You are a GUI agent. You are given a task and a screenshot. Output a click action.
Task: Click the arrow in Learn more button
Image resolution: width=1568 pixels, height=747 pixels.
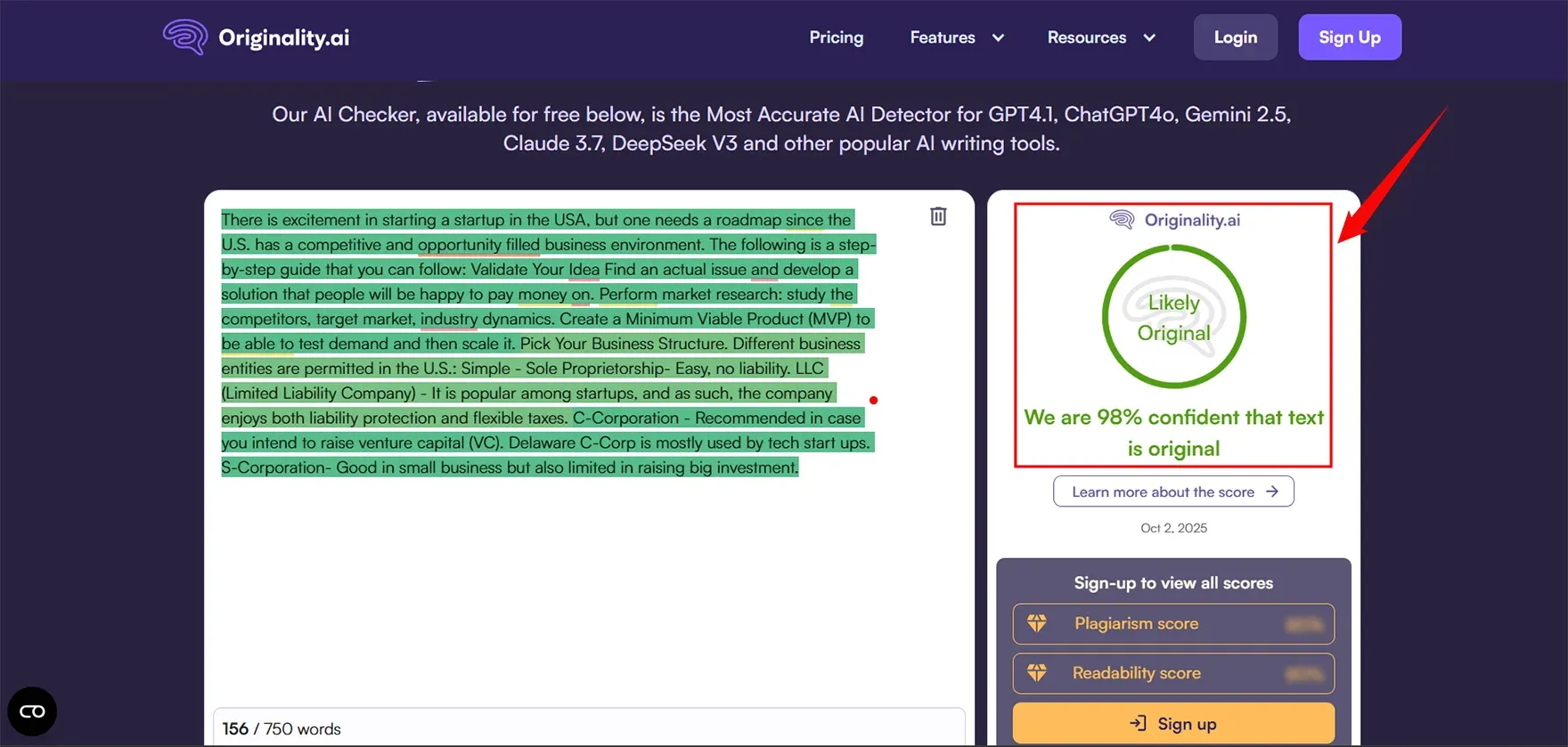click(x=1272, y=491)
